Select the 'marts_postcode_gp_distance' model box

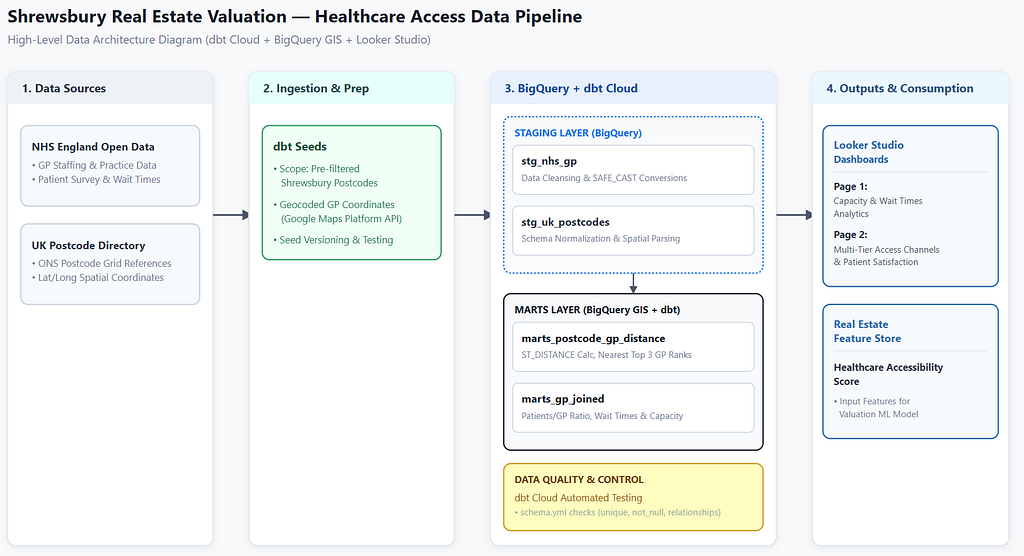633,347
